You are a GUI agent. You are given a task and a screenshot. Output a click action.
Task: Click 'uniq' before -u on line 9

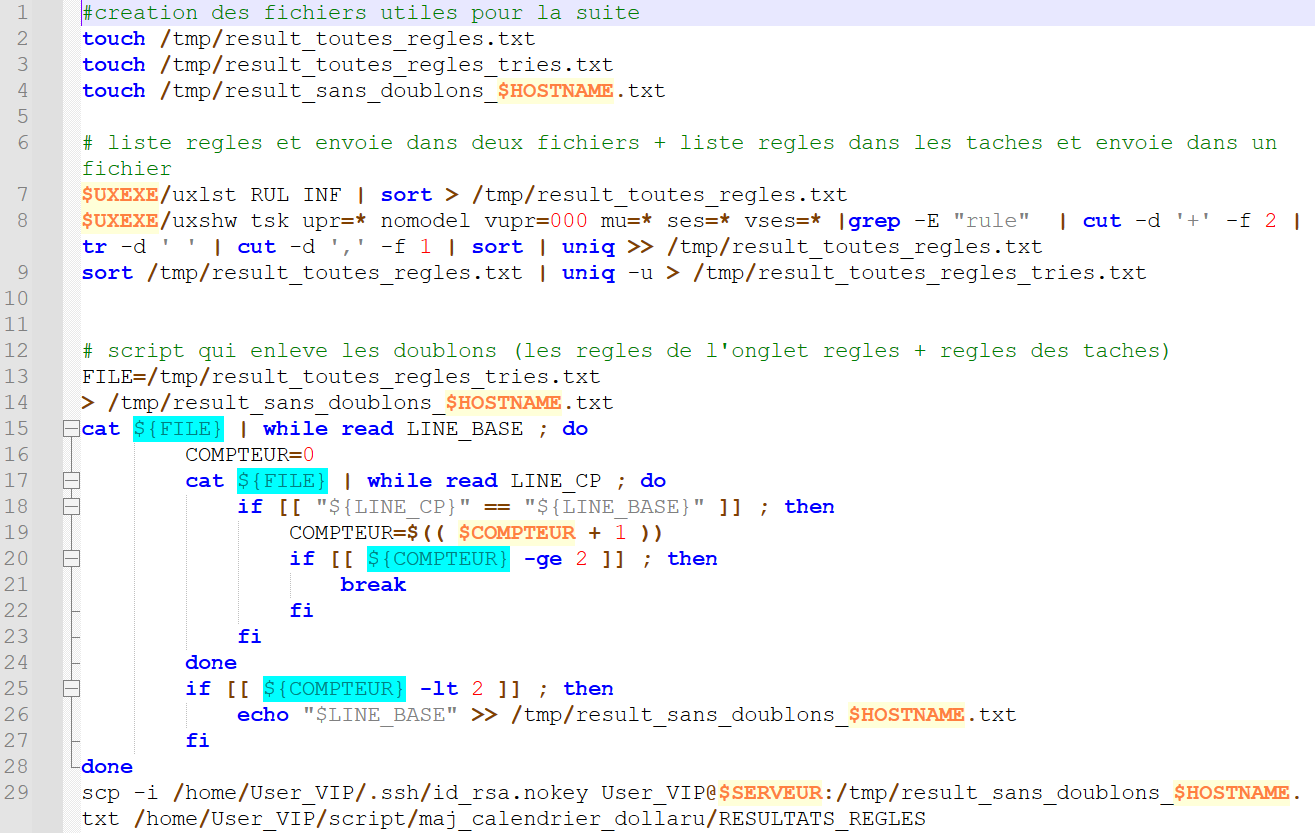pyautogui.click(x=588, y=273)
